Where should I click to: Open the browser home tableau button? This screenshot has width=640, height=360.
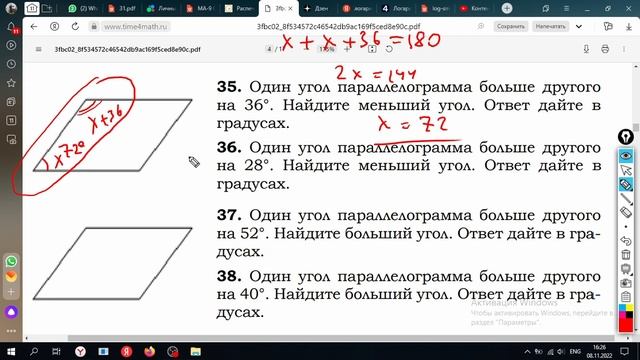32,8
